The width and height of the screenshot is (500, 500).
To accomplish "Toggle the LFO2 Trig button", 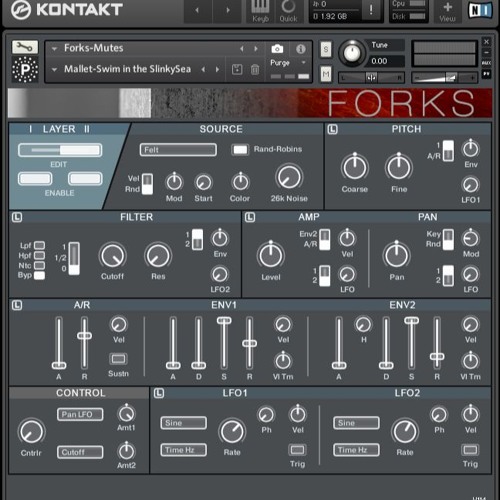I will [470, 450].
